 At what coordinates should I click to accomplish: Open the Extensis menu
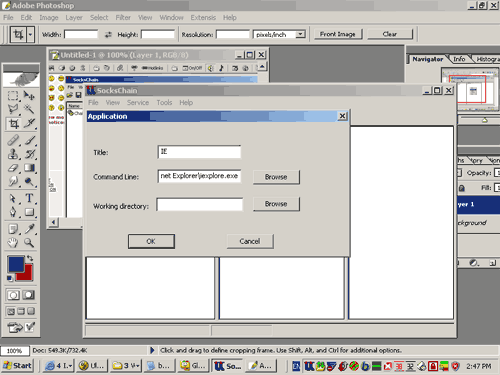(x=203, y=17)
